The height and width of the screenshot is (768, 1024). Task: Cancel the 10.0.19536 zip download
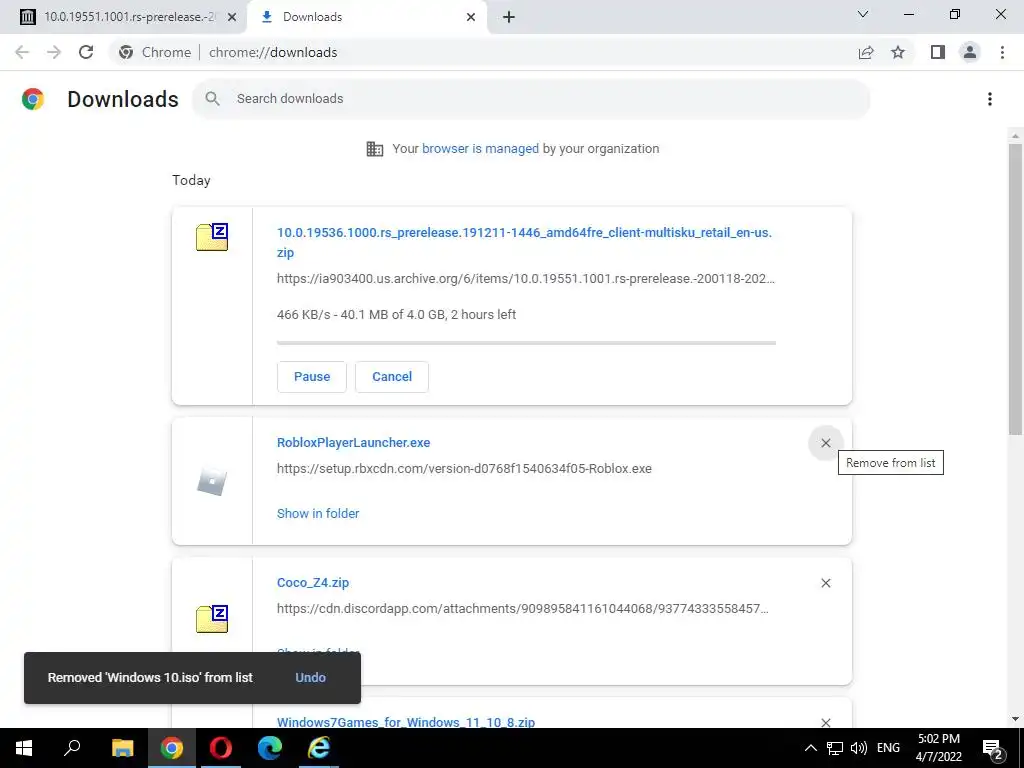click(392, 377)
